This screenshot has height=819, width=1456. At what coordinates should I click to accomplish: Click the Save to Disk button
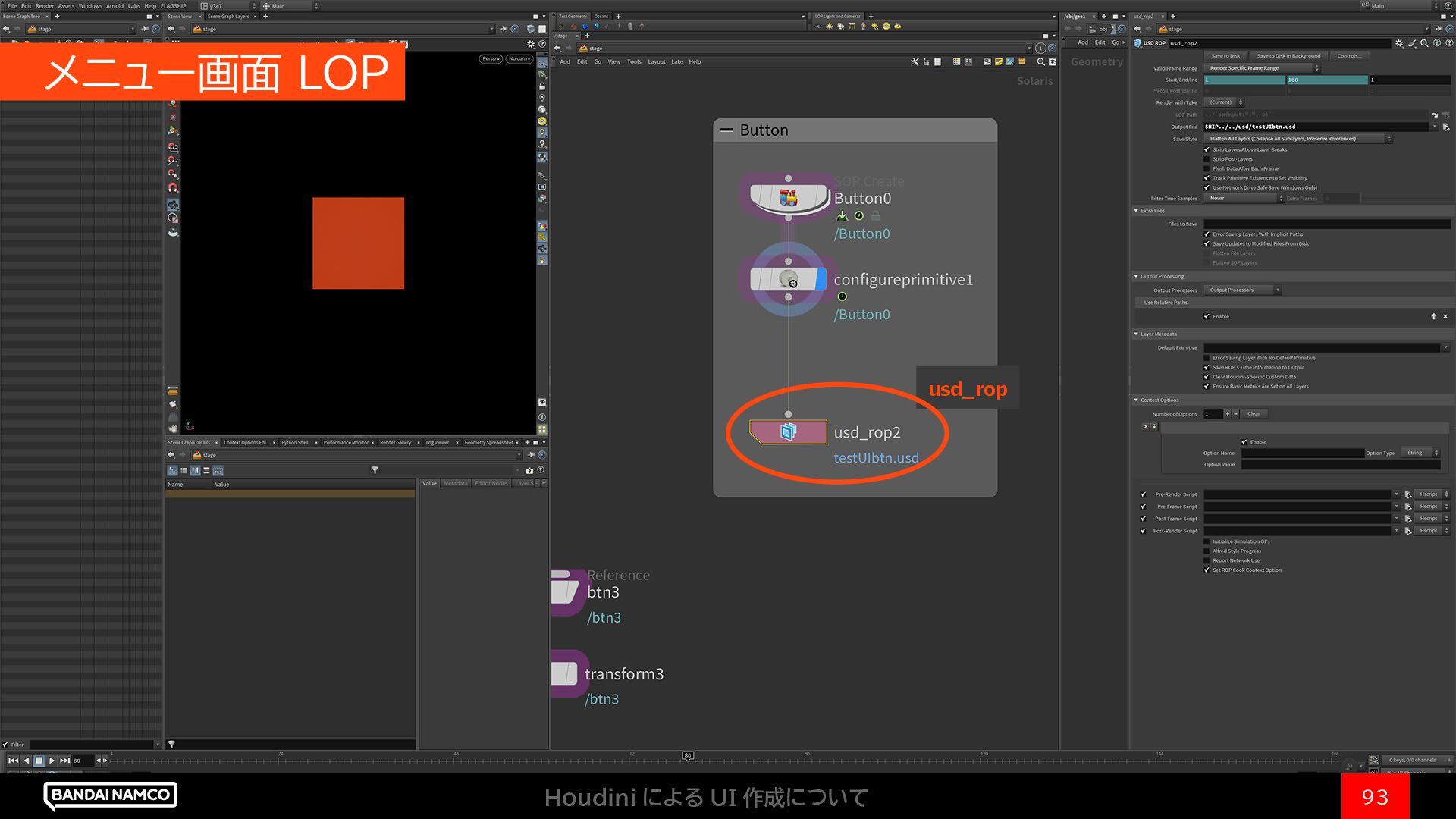(x=1225, y=56)
